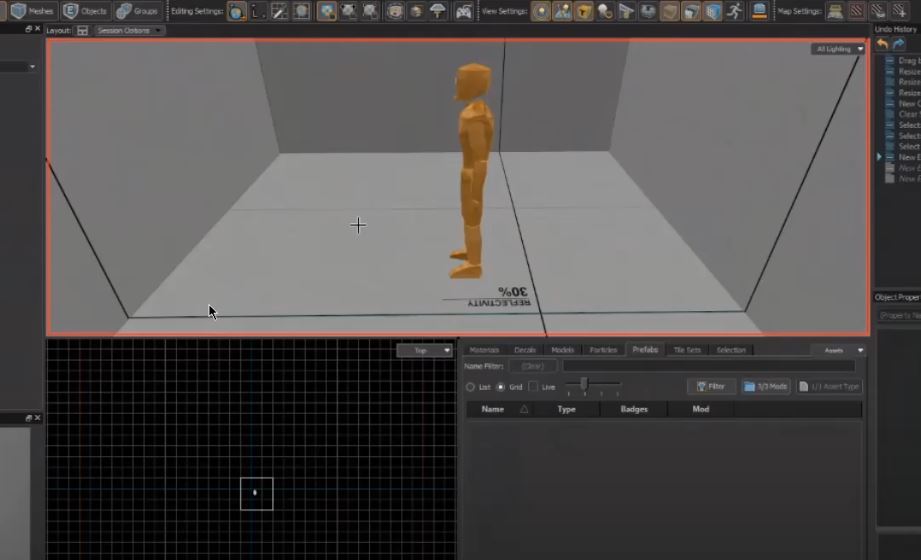Click the Name Filter input field
Viewport: 921px width, 560px height.
tap(709, 366)
